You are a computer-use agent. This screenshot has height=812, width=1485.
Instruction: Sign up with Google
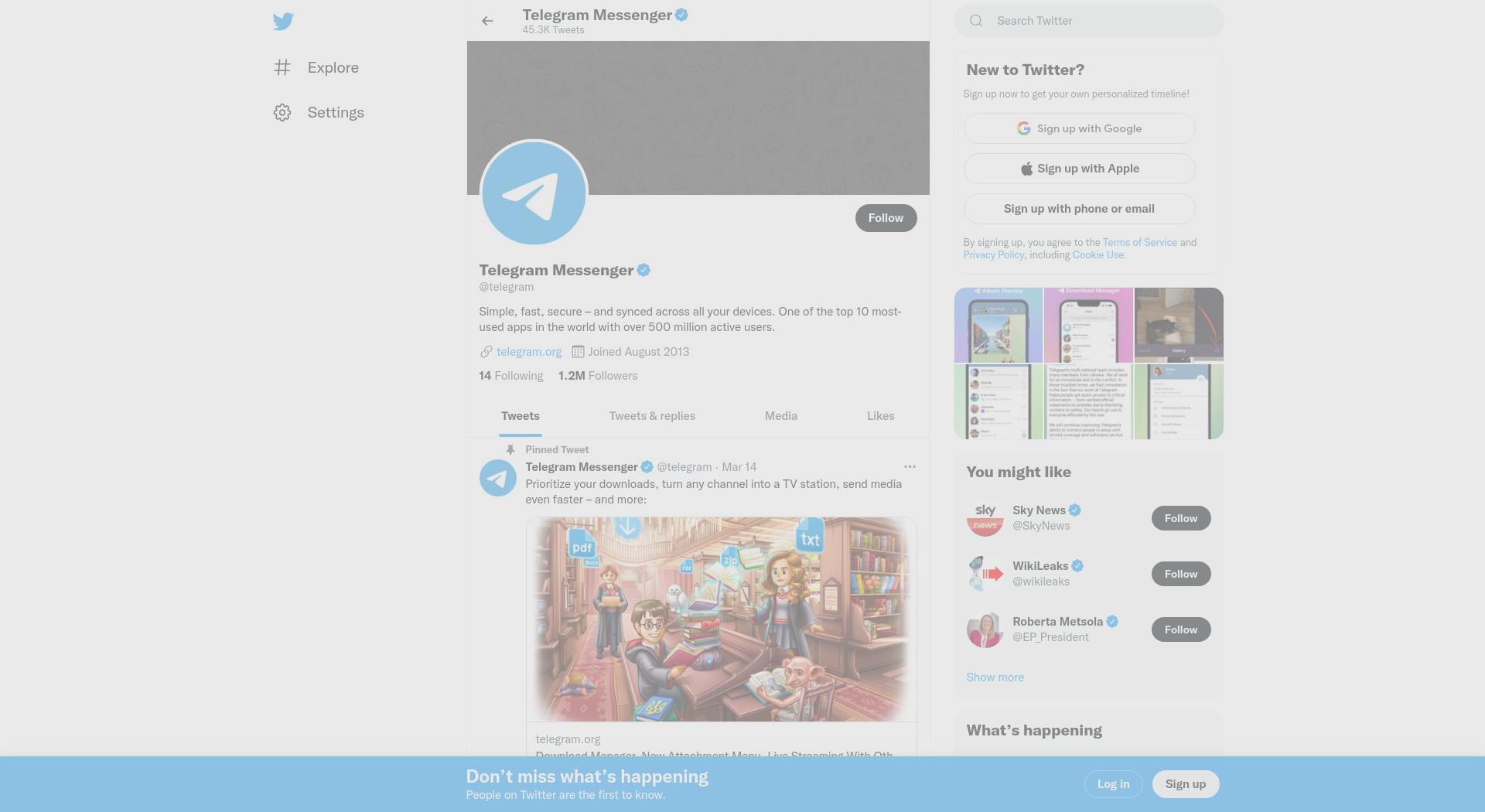point(1079,128)
